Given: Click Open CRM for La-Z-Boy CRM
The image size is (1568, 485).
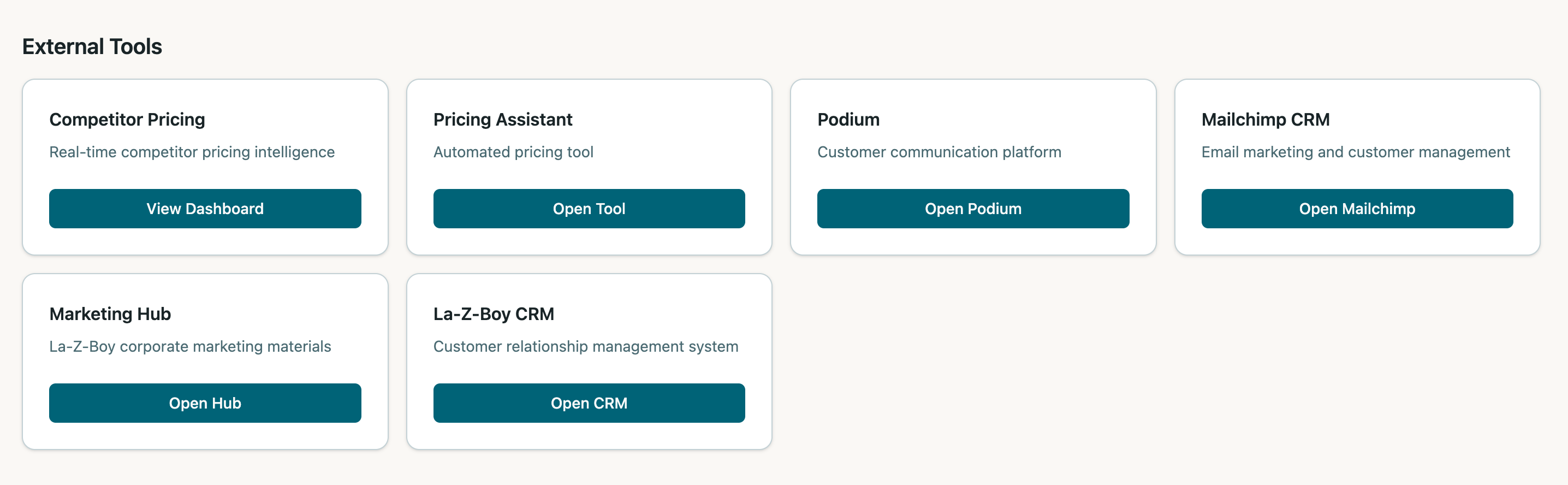Looking at the screenshot, I should point(589,403).
